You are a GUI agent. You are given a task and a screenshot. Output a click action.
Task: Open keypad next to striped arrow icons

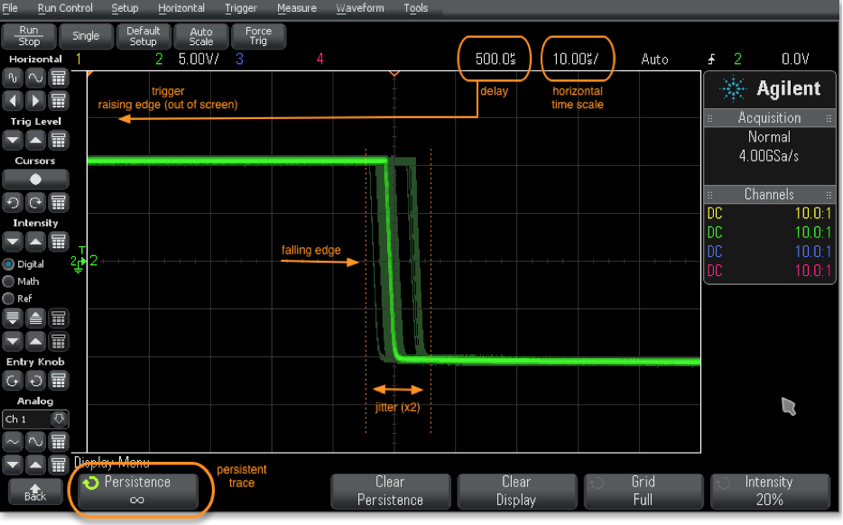coord(58,319)
